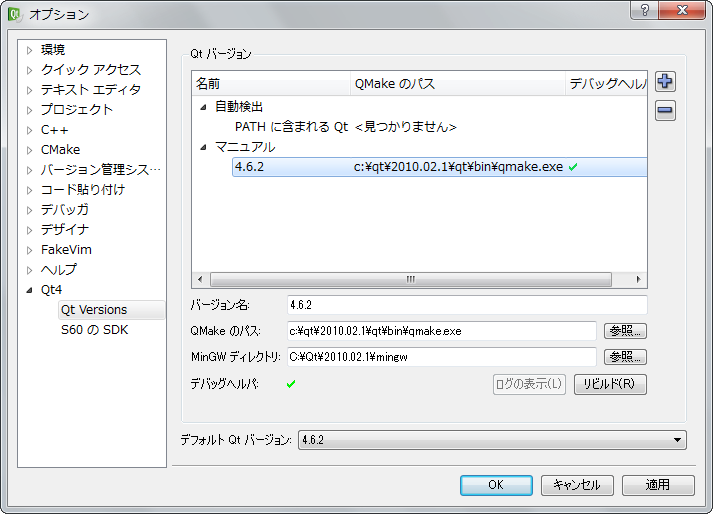Click the minus icon to remove Qt version
713x514 pixels.
click(x=665, y=111)
